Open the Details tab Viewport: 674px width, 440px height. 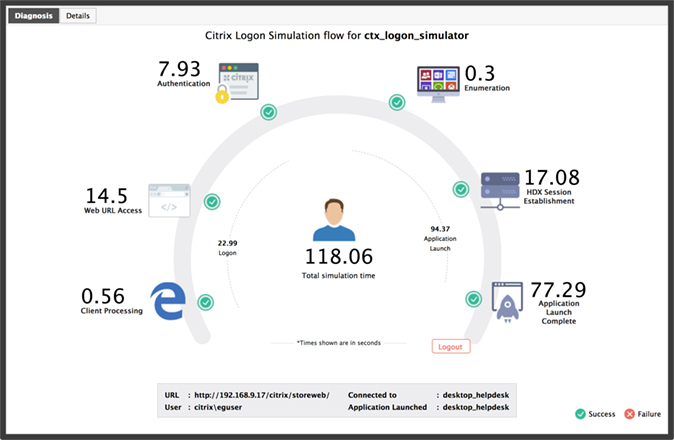pos(78,16)
